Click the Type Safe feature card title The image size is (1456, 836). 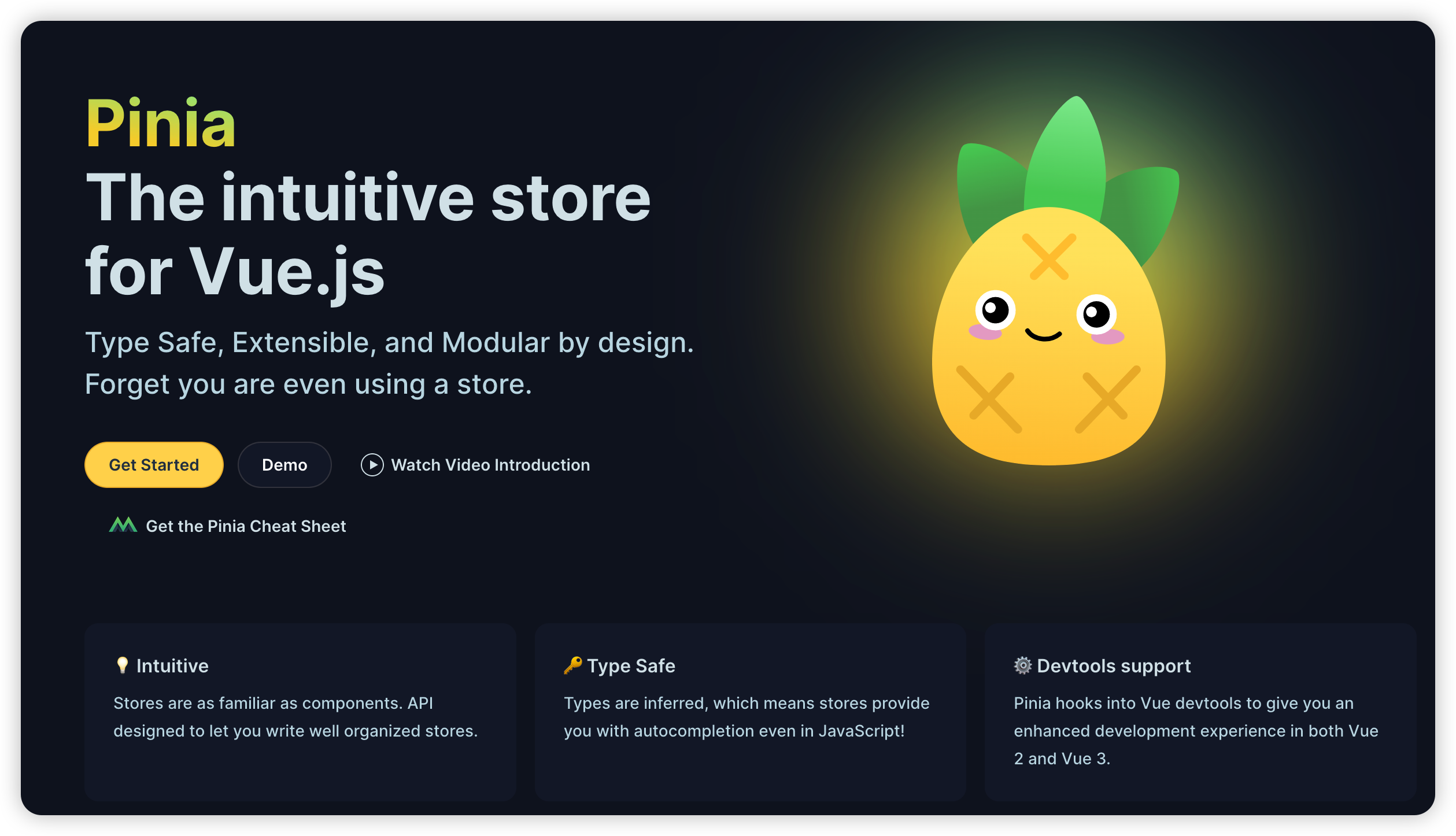[x=631, y=666]
